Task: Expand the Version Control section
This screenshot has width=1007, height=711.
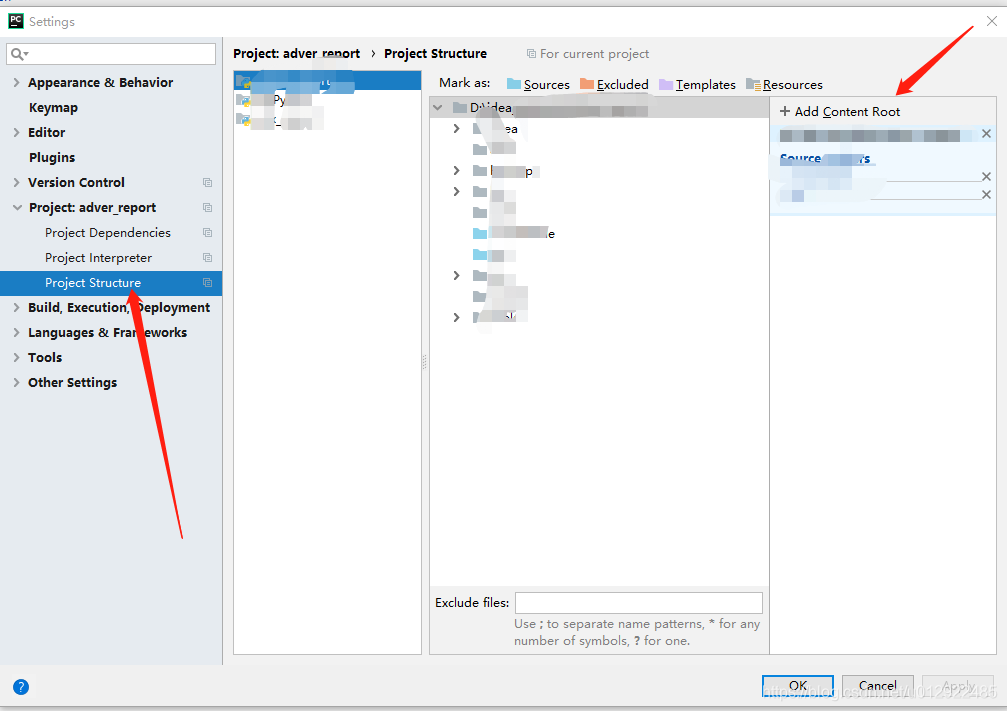Action: tap(17, 182)
